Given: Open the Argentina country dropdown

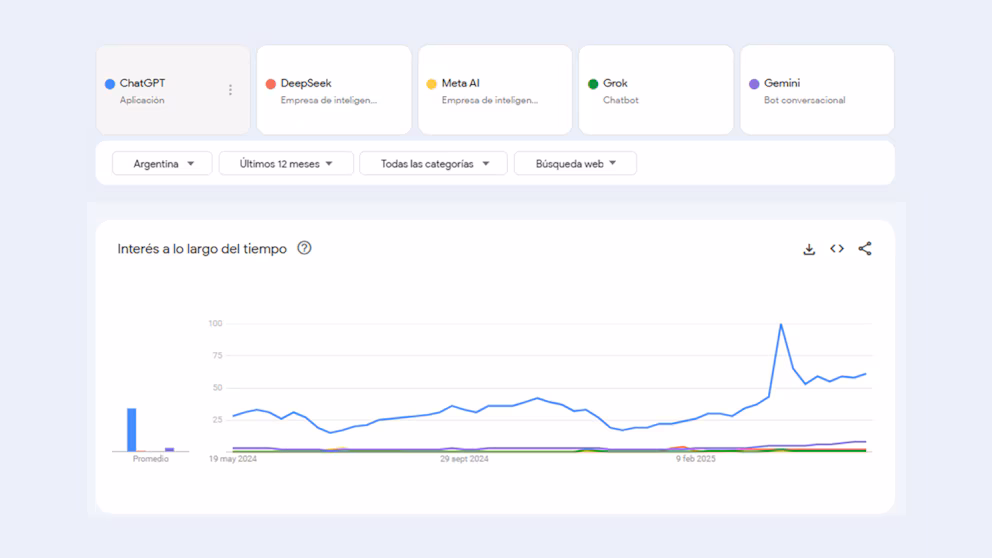Looking at the screenshot, I should click(x=162, y=164).
